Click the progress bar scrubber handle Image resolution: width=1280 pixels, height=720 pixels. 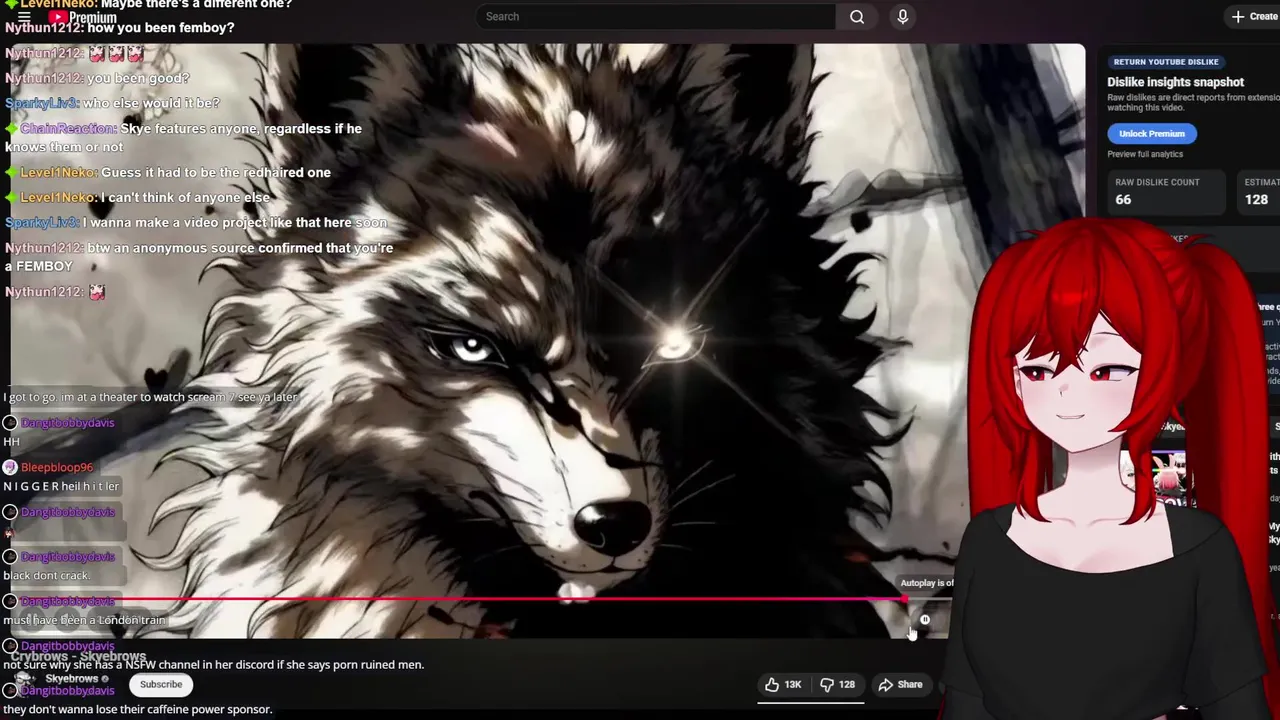coord(904,600)
